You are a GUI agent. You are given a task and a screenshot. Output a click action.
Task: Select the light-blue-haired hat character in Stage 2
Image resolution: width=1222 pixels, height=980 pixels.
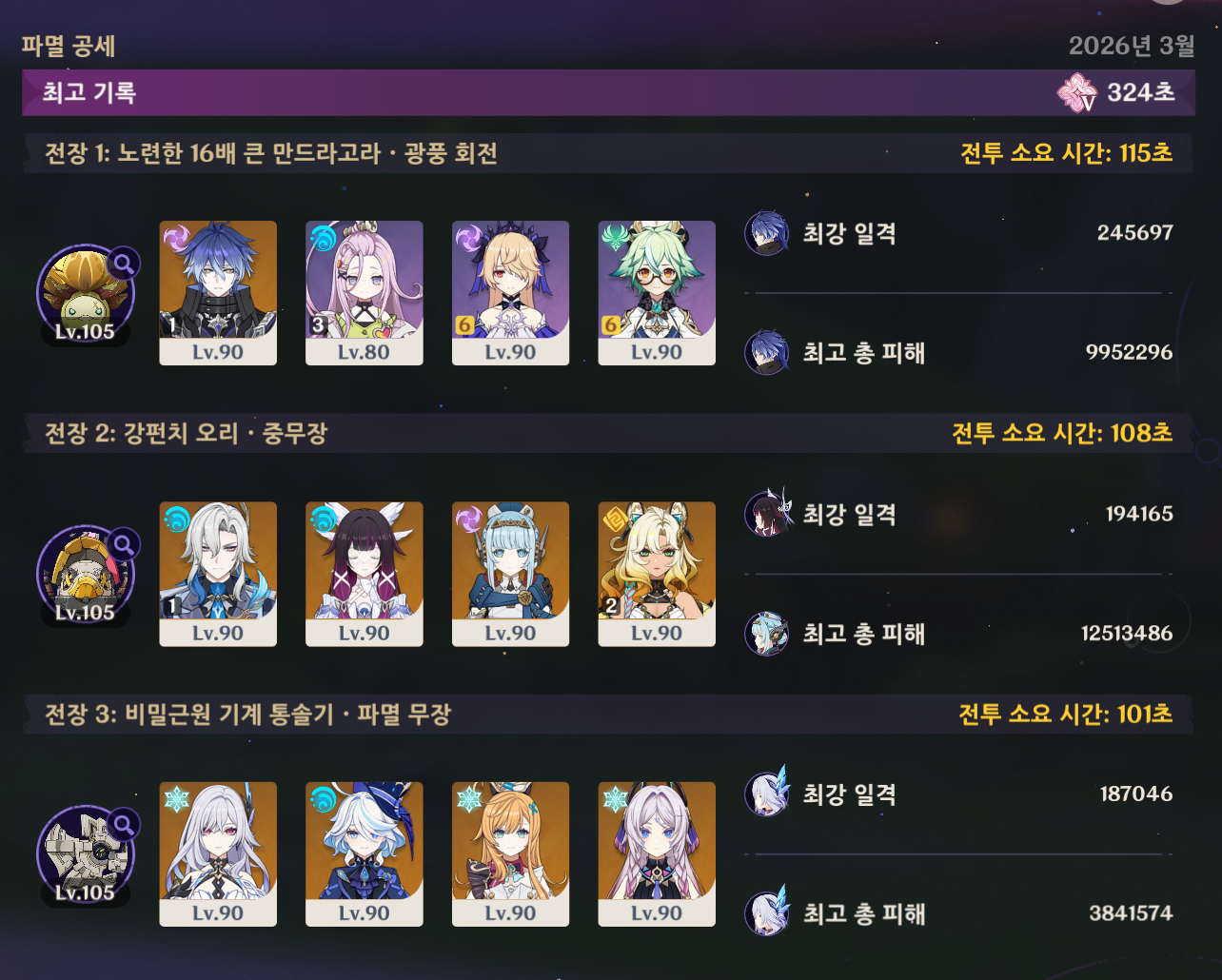click(511, 574)
